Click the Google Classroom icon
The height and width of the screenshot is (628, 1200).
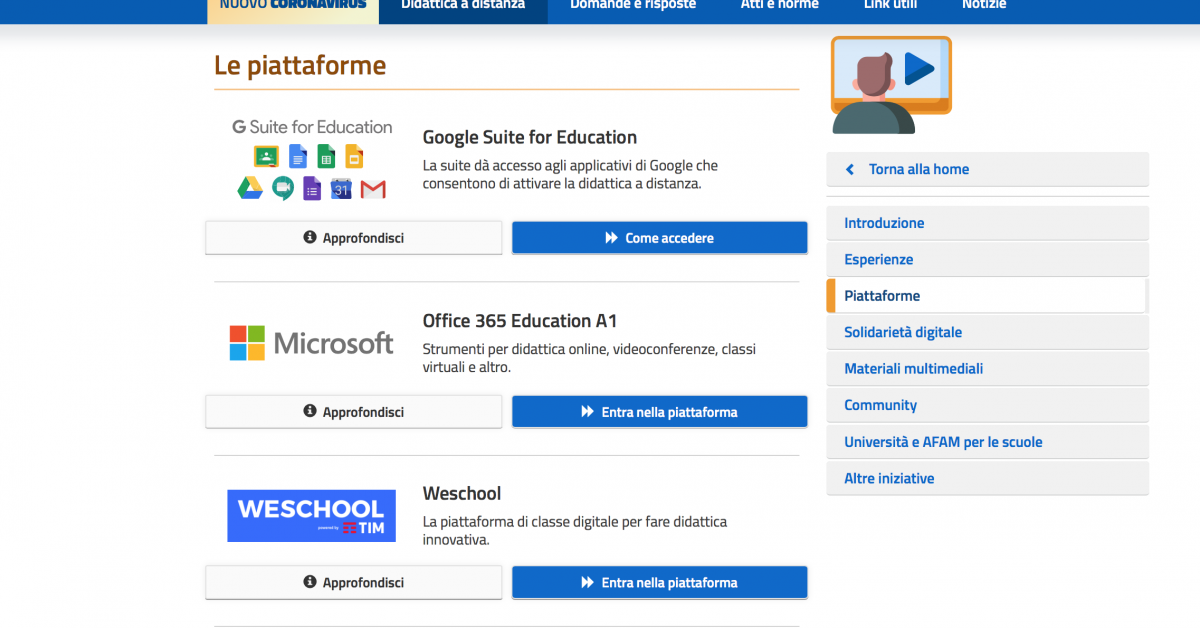266,156
